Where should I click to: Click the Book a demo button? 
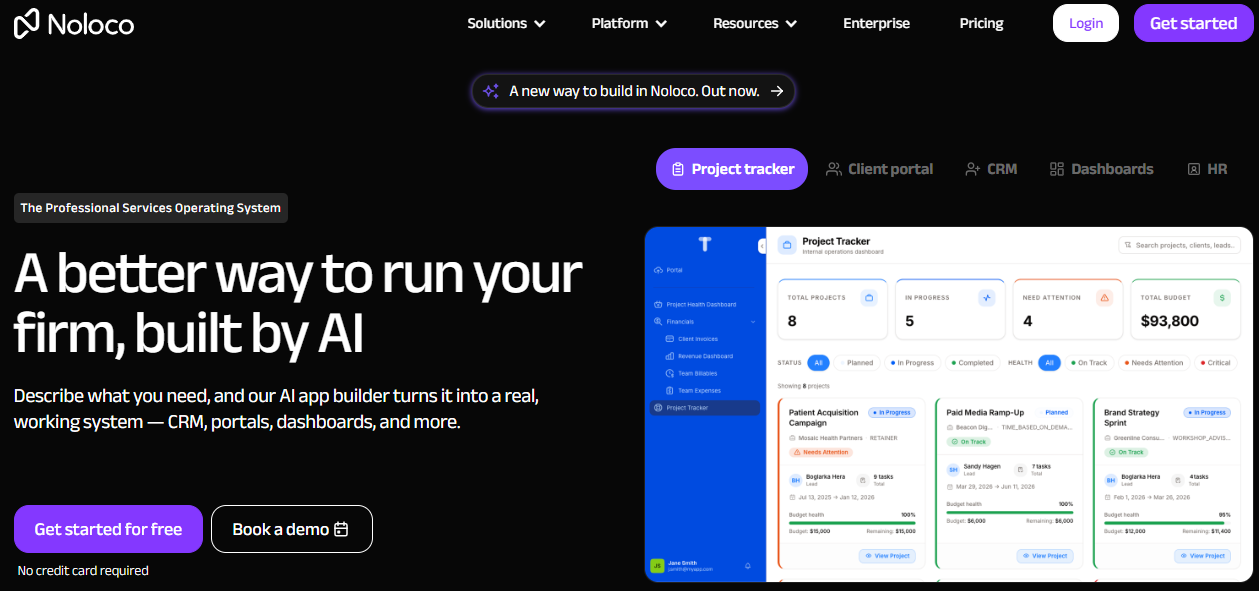tap(292, 529)
